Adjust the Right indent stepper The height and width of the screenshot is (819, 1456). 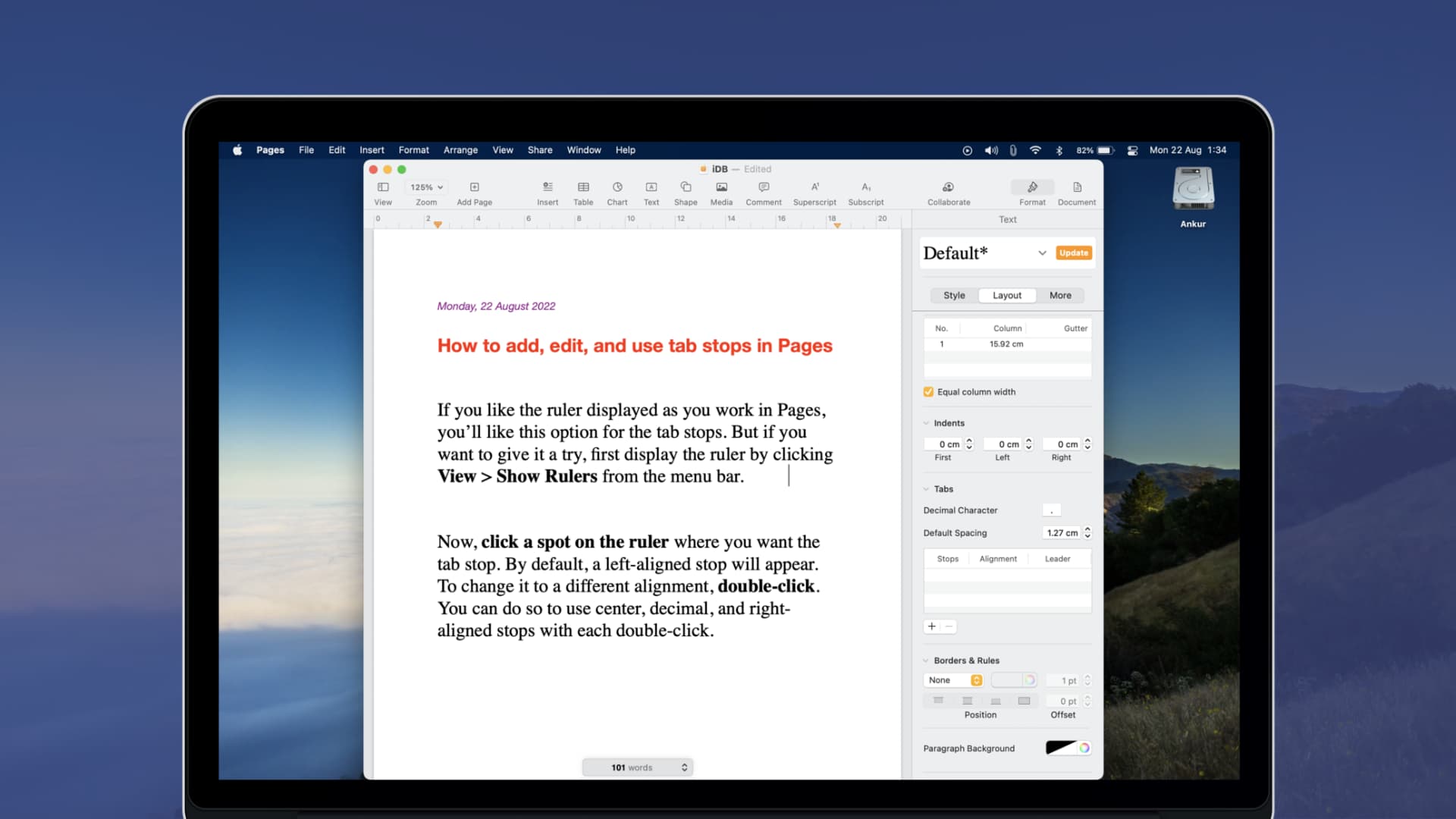[1087, 444]
